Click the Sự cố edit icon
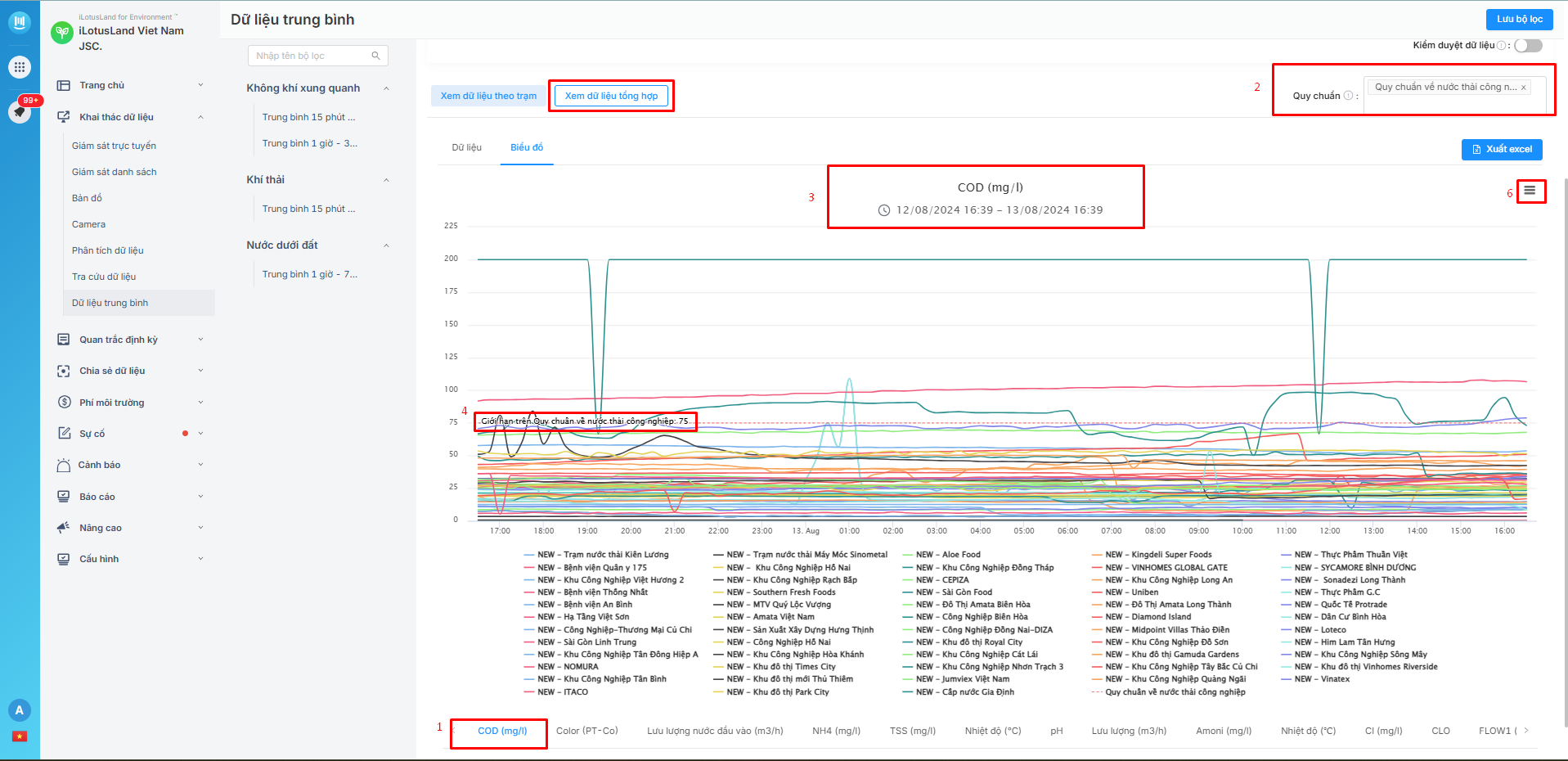This screenshot has height=761, width=1568. (63, 434)
